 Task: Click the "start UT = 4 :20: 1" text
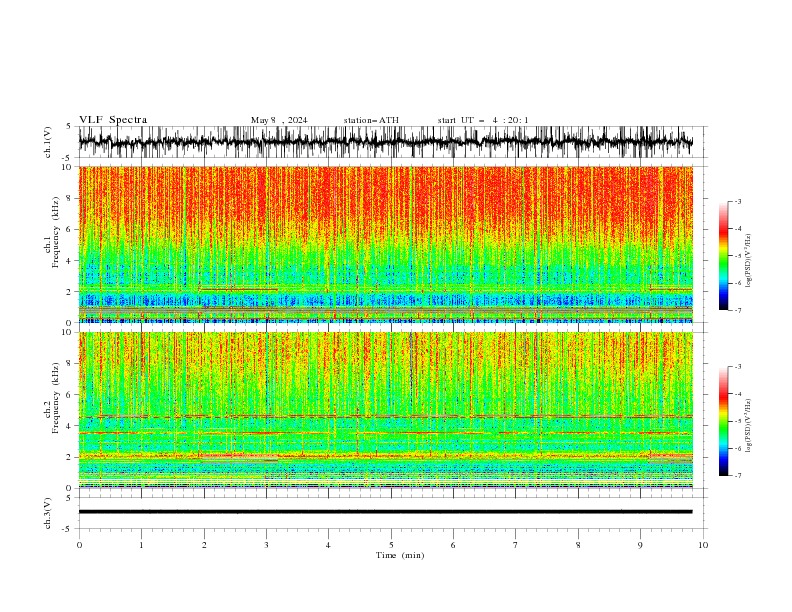483,120
